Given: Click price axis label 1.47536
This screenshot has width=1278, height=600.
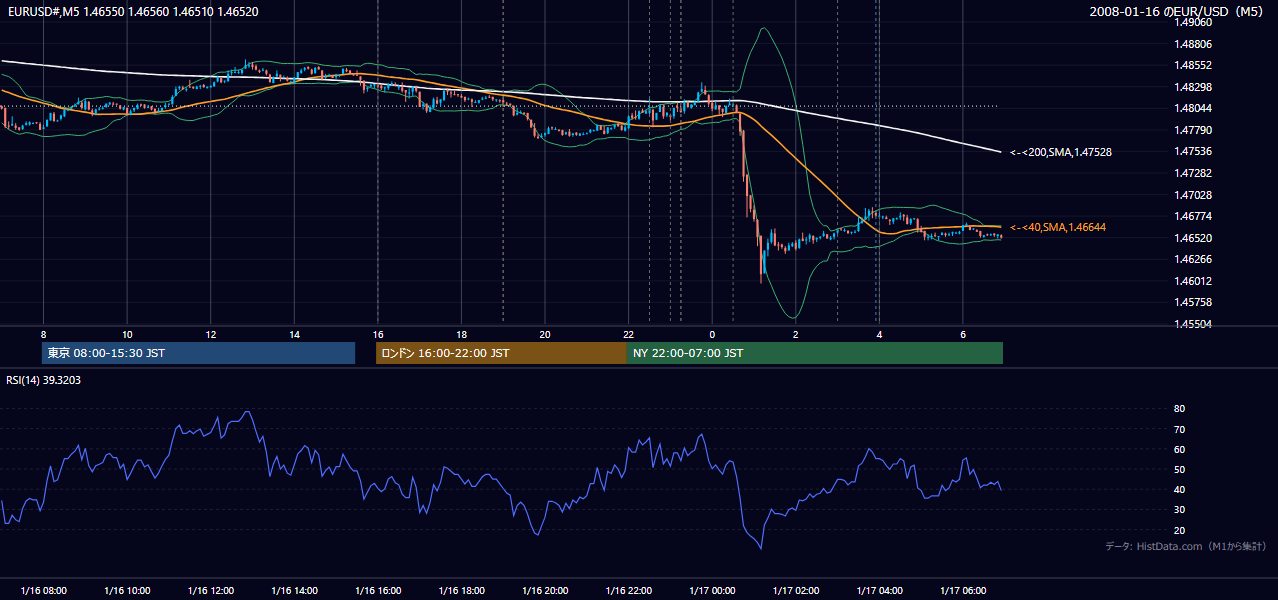Looking at the screenshot, I should point(1193,151).
